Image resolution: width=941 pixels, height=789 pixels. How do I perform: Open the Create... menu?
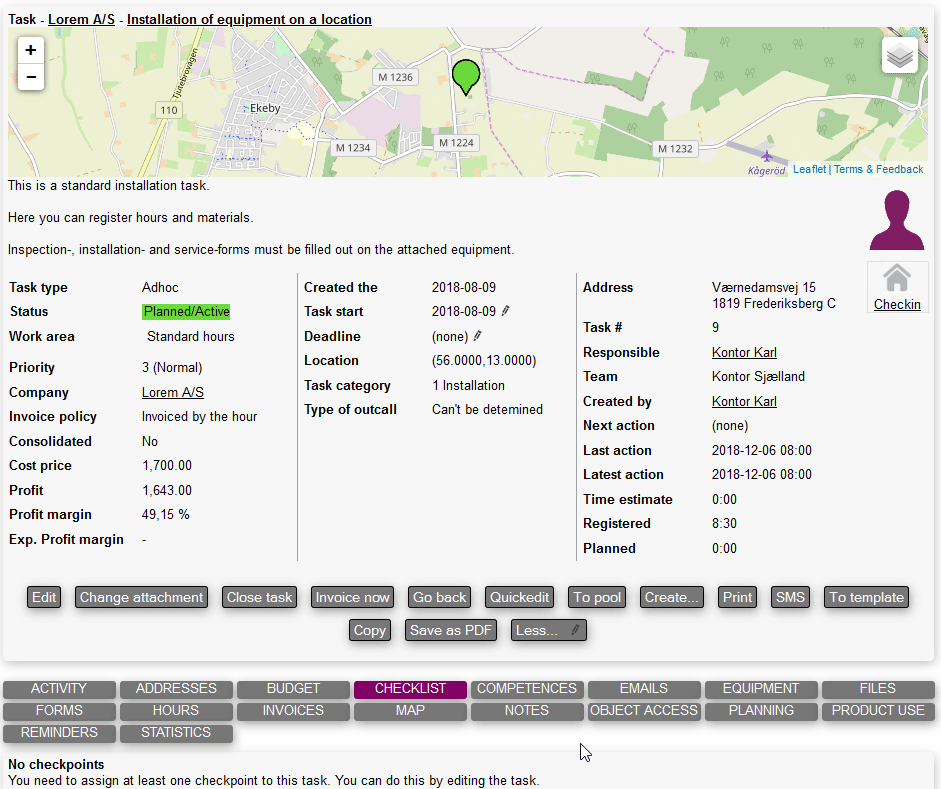(672, 597)
